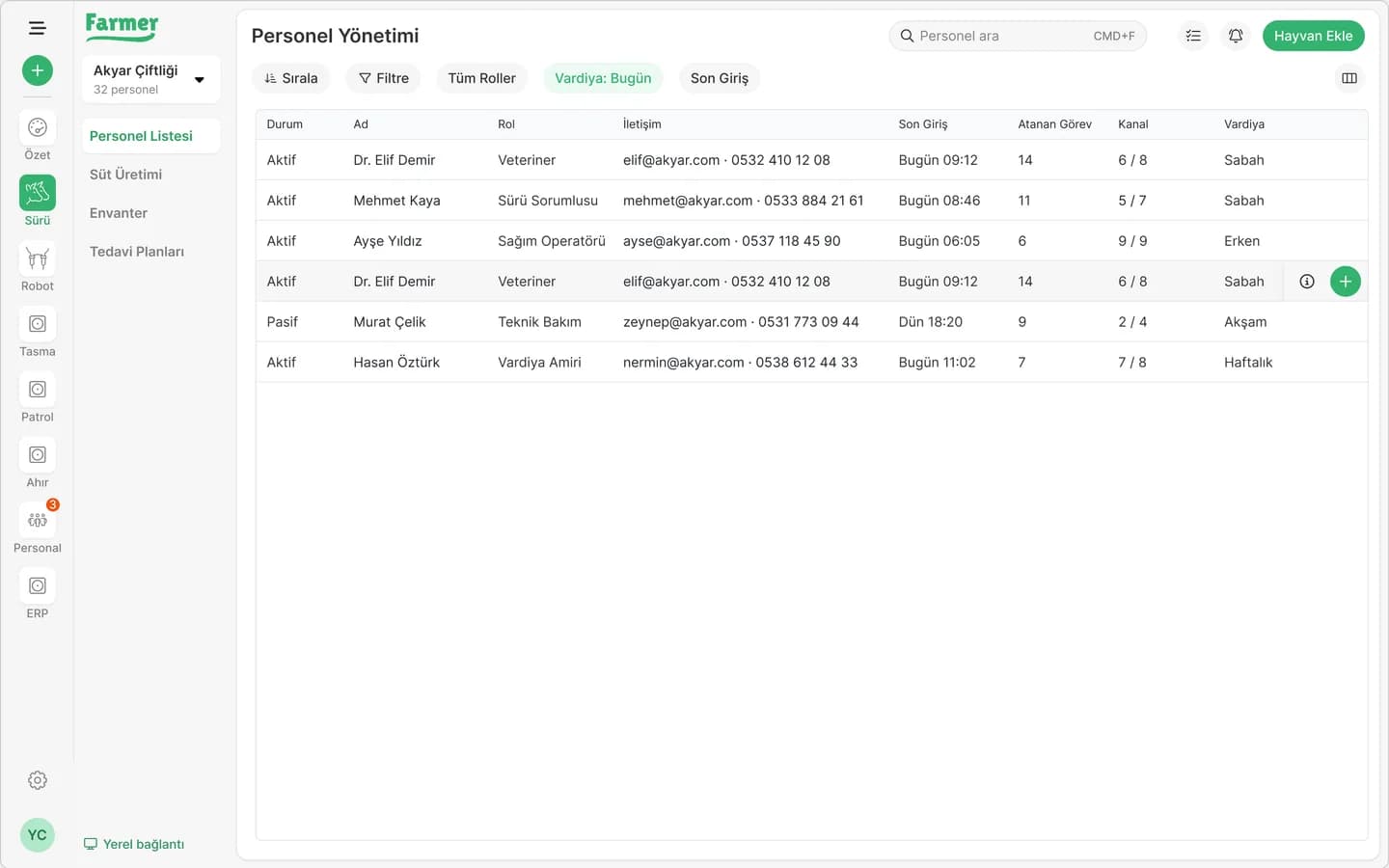Focus the Personel ara search field
1389x868 pixels.
click(x=1018, y=36)
